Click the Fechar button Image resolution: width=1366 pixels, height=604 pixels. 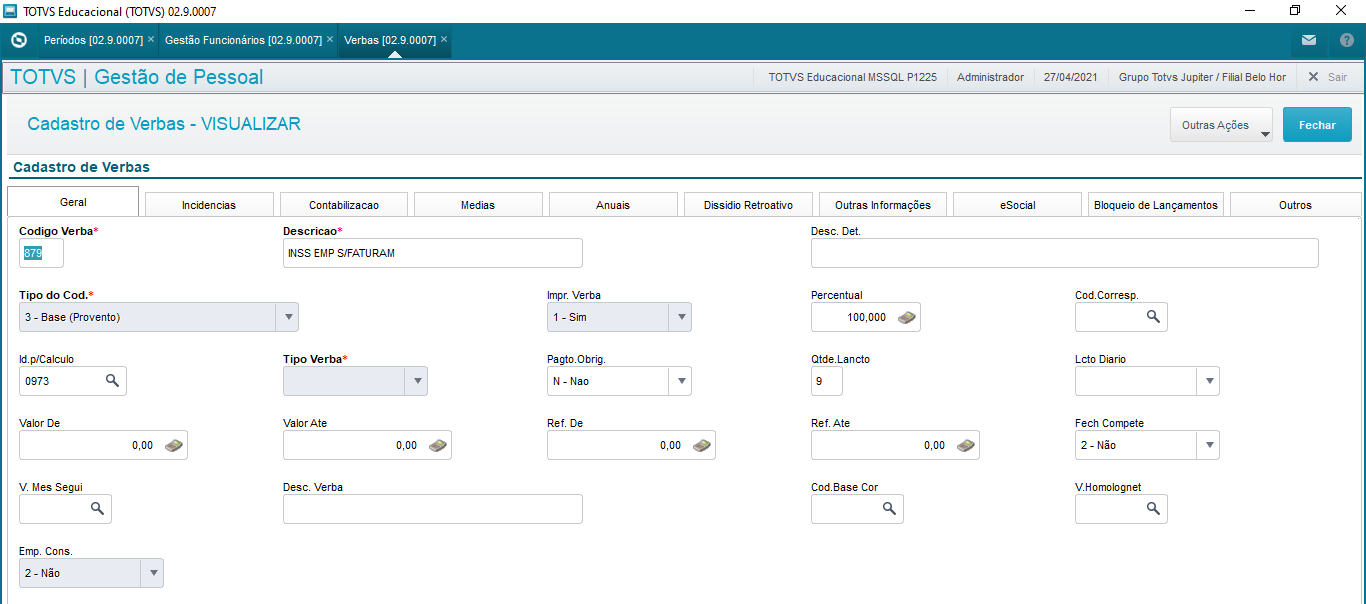[x=1317, y=125]
